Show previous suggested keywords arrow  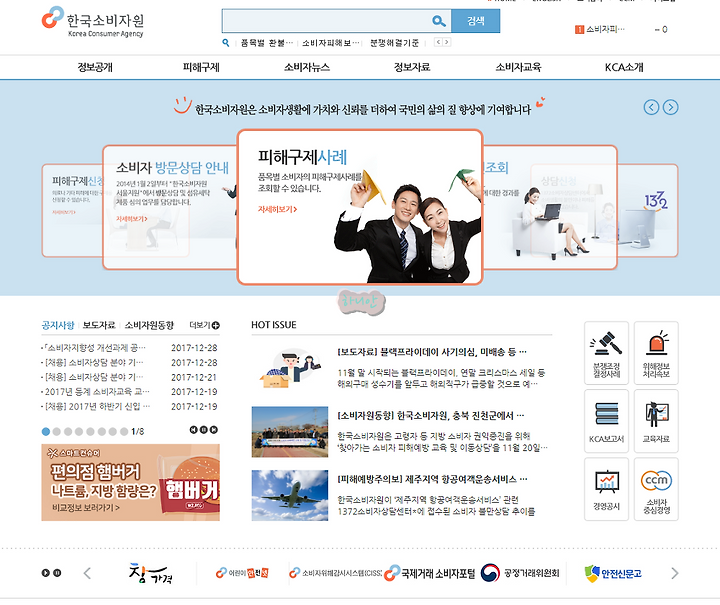(x=438, y=42)
